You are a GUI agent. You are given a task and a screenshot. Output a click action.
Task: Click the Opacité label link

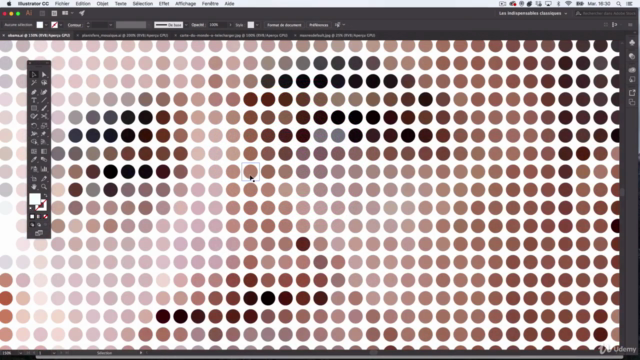coord(198,25)
